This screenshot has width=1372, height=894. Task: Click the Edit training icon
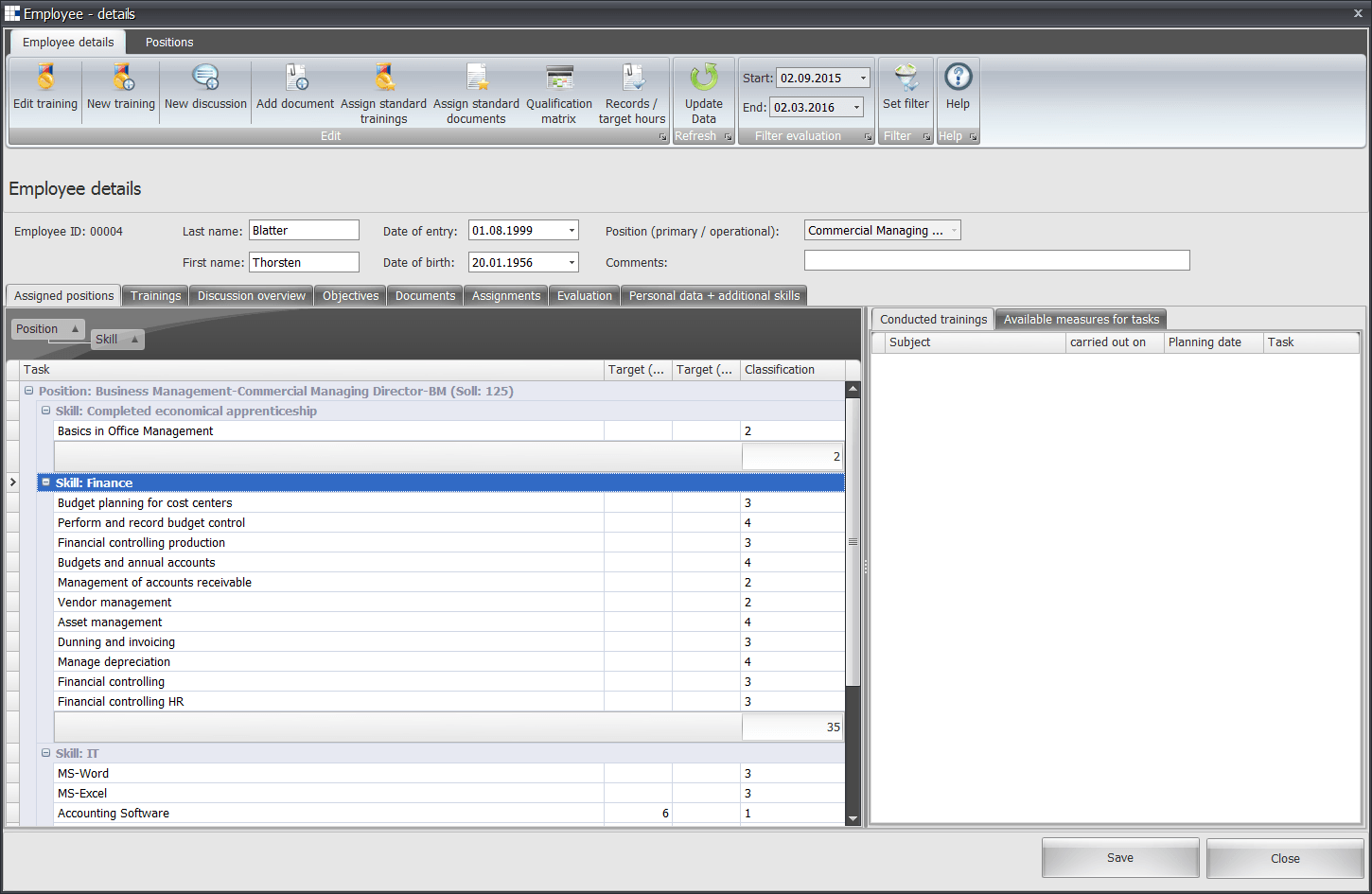tap(44, 78)
